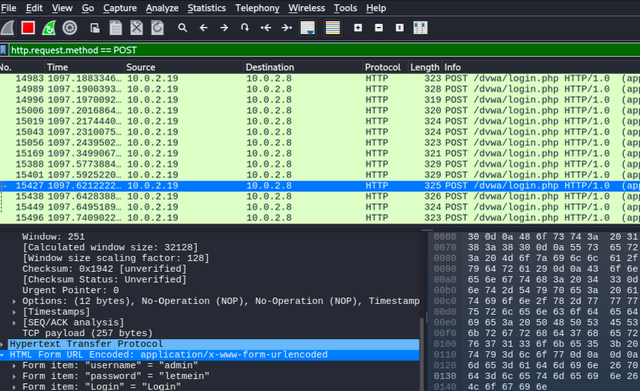Open a capture file icon
Viewport: 640px width, 391px height.
[x=95, y=28]
